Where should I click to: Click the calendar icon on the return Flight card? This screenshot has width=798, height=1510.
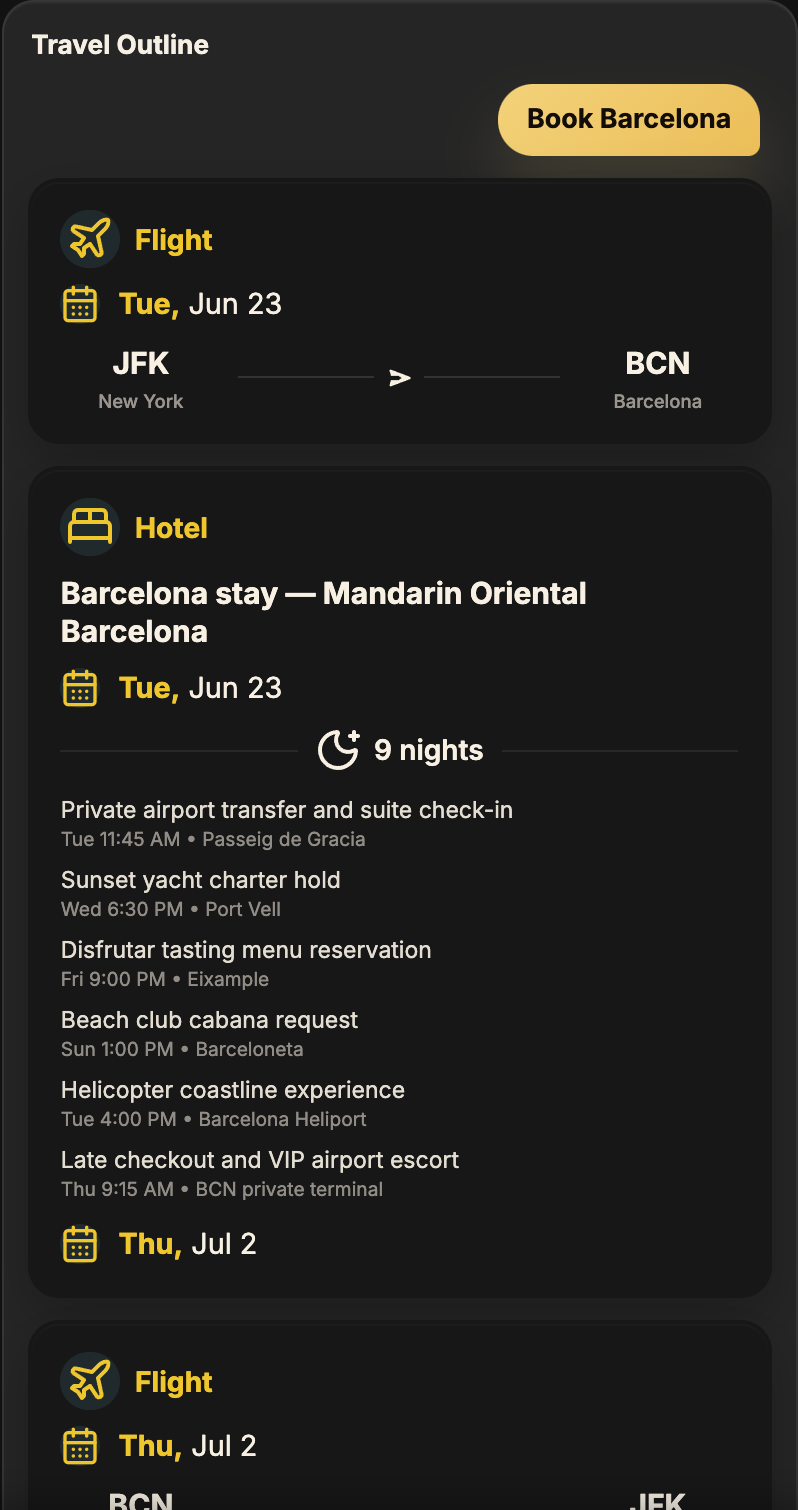[80, 1446]
